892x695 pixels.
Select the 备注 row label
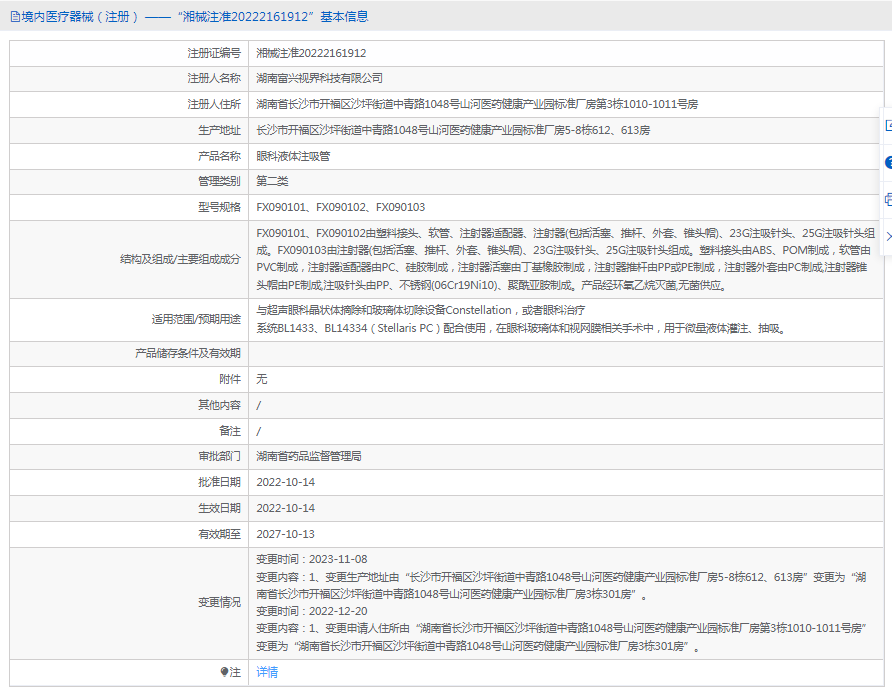pos(230,431)
